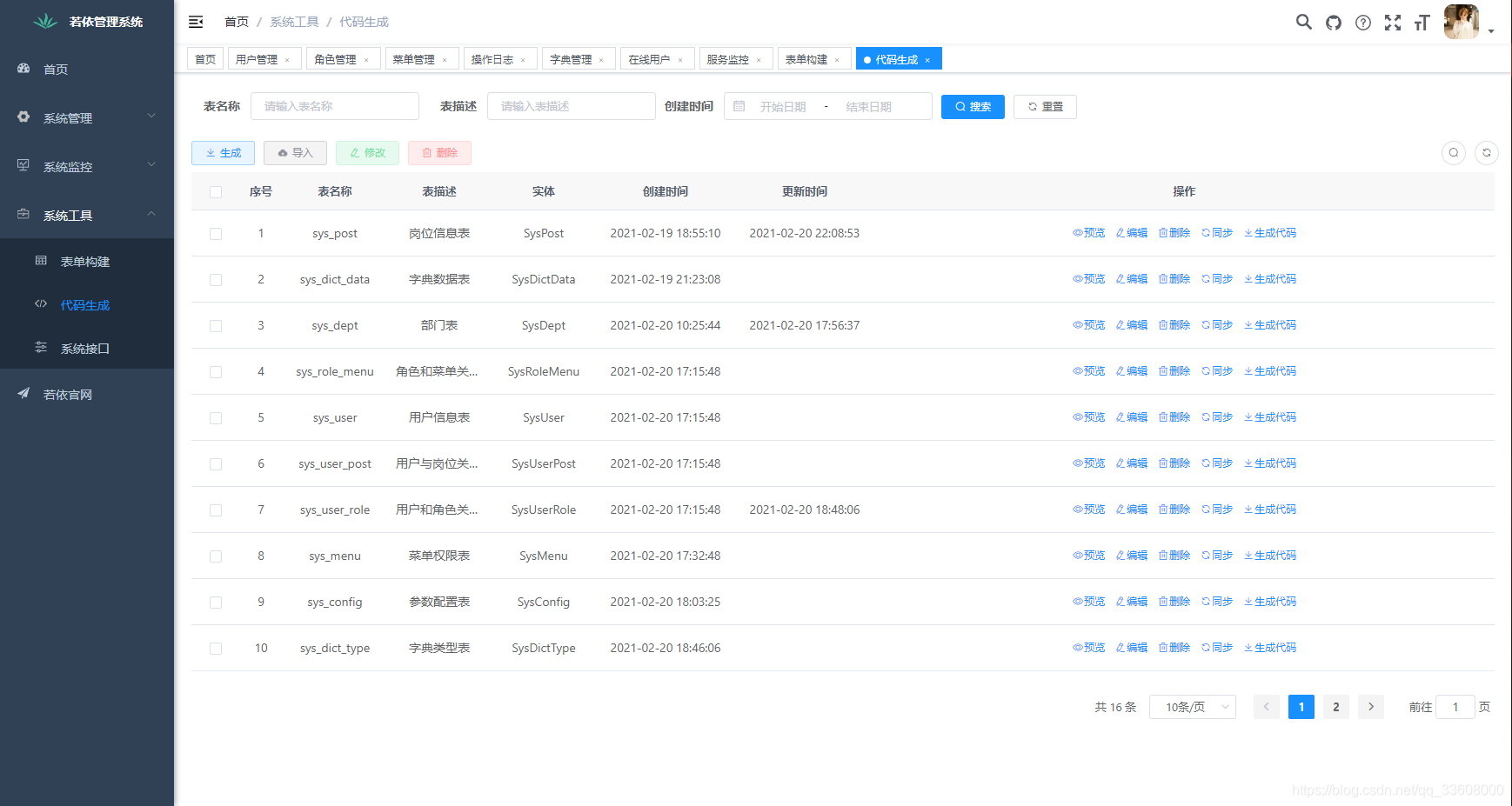1512x806 pixels.
Task: Check the sys_post row checkbox
Action: click(216, 234)
